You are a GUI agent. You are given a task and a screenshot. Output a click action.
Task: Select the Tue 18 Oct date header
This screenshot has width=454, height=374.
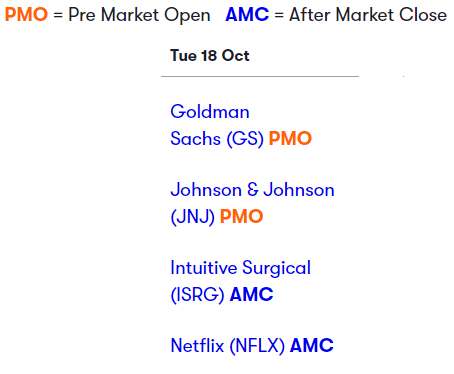(x=210, y=55)
